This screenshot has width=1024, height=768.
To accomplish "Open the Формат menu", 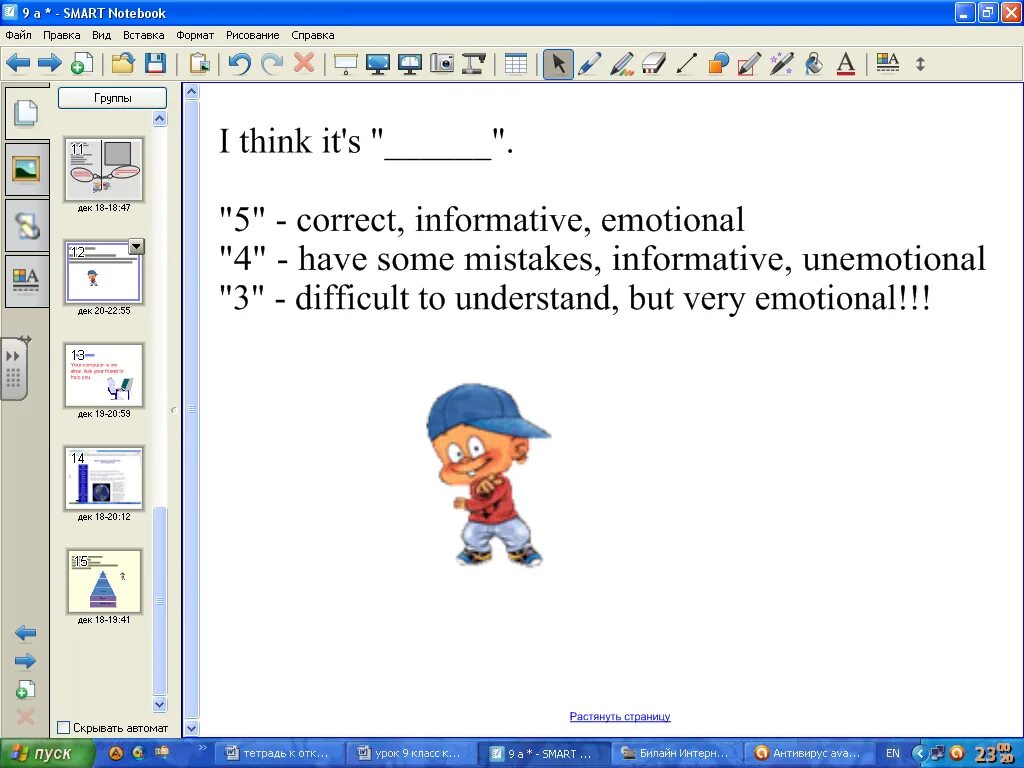I will click(x=195, y=35).
